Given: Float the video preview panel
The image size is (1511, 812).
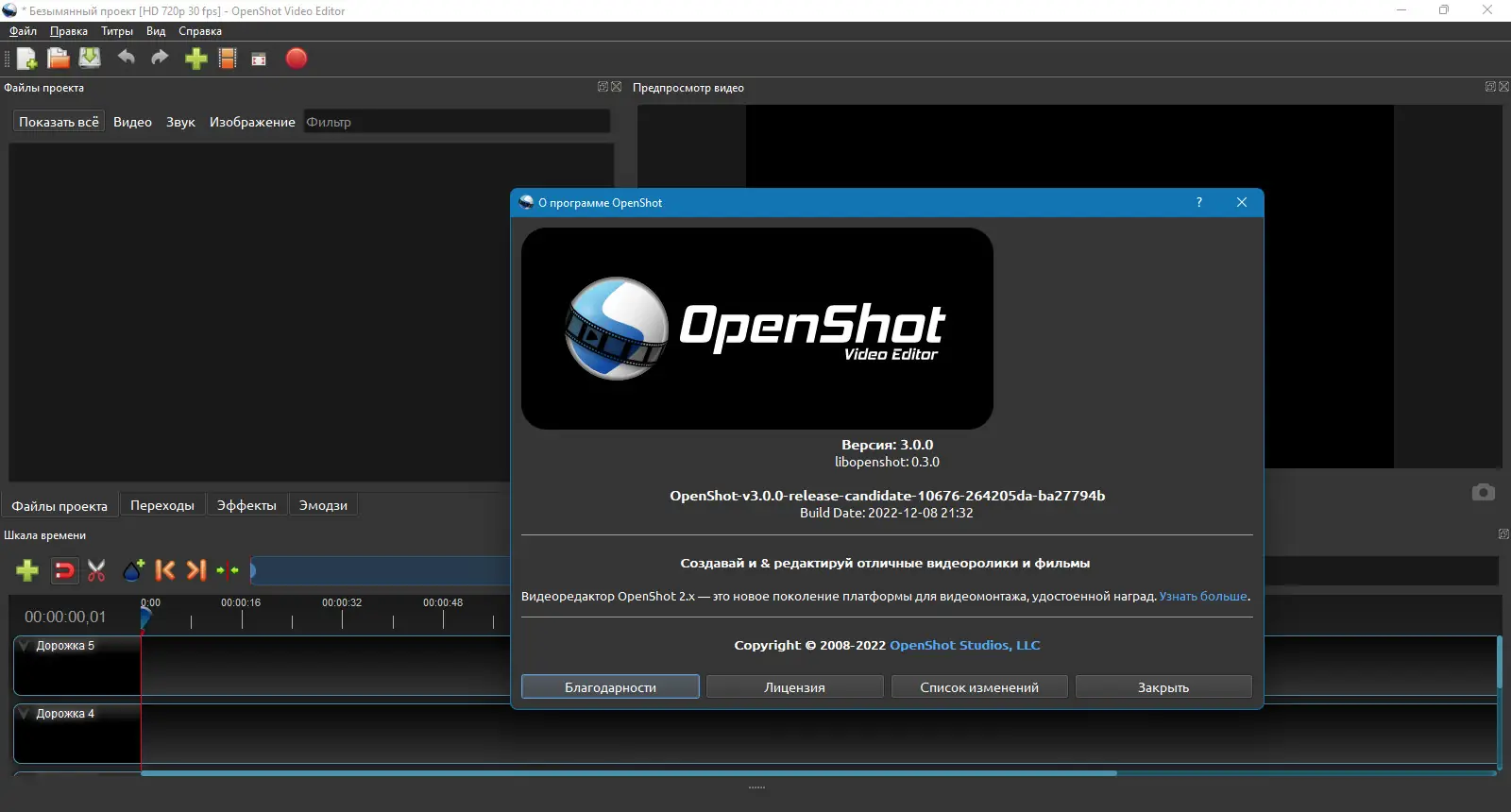Looking at the screenshot, I should point(1490,87).
